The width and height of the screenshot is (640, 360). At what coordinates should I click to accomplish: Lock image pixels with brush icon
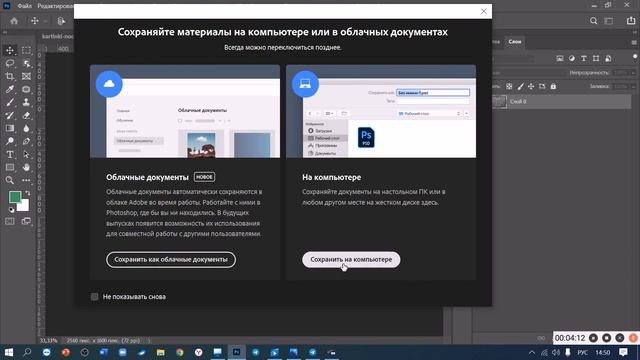[520, 87]
